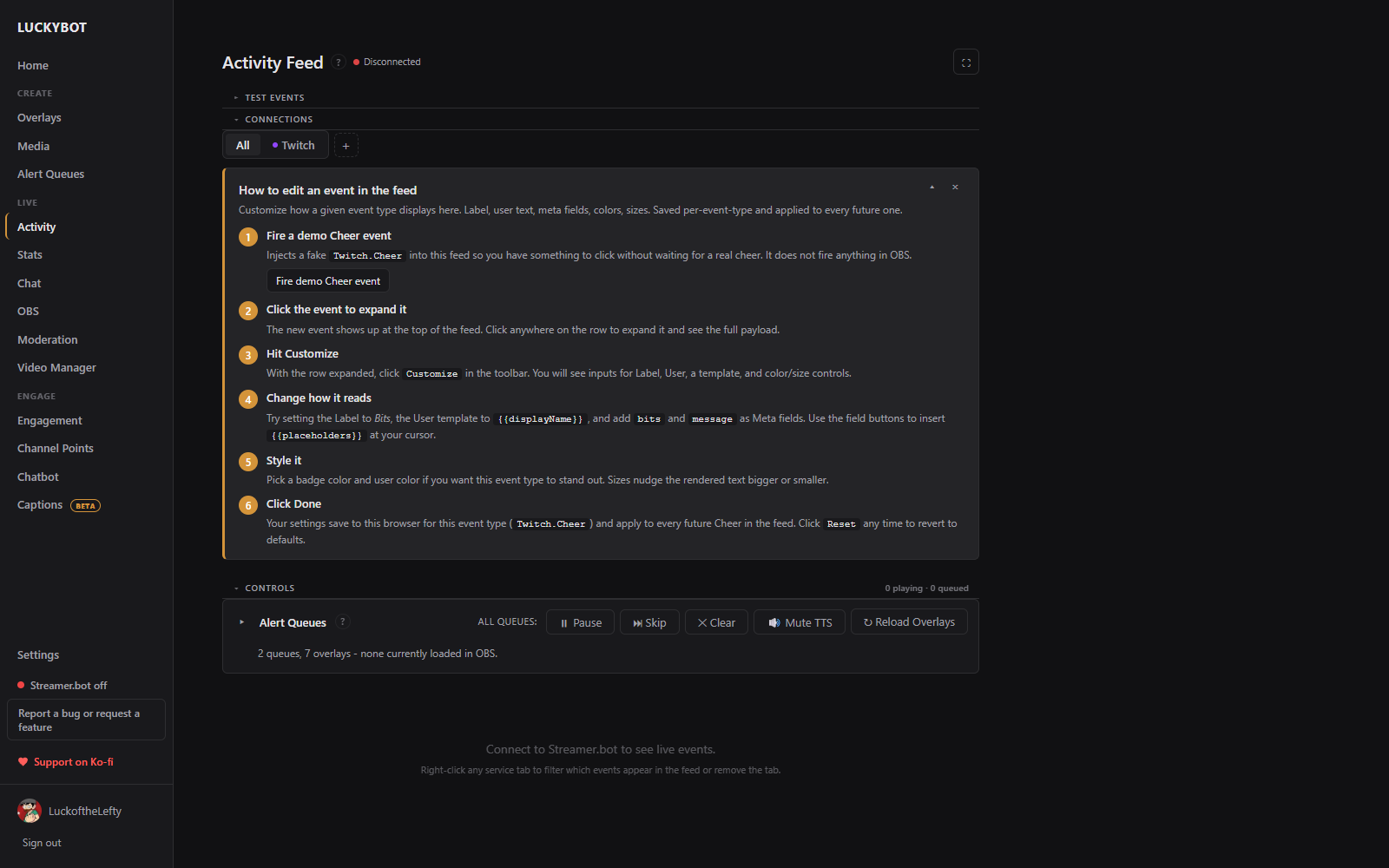Viewport: 1389px width, 868px height.
Task: Open Chatbot page
Action: pos(38,477)
